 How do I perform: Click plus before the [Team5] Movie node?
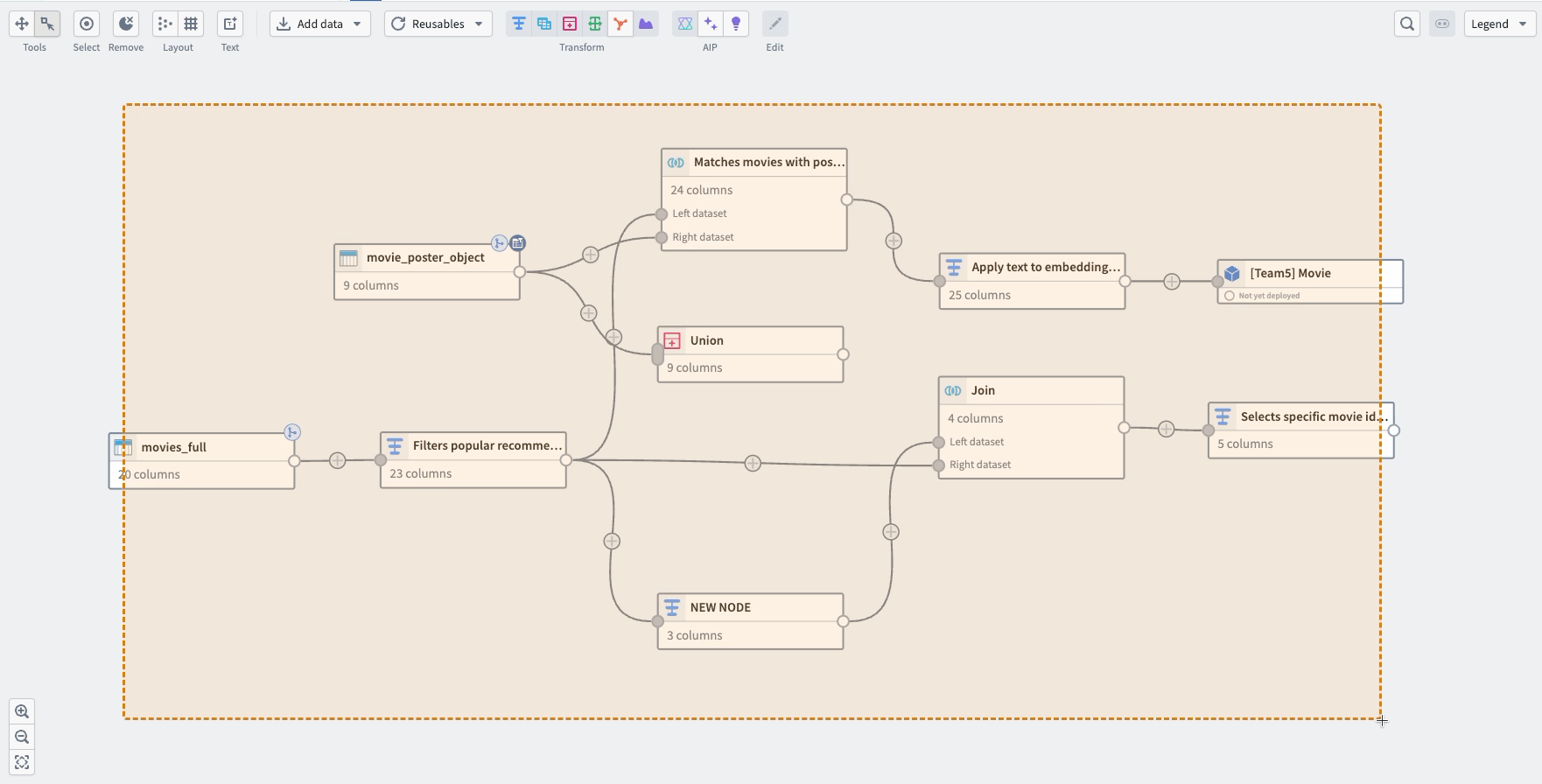1172,282
